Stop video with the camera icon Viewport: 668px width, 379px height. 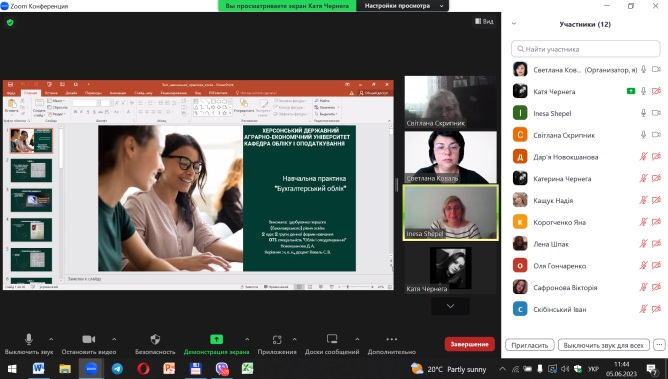point(89,339)
